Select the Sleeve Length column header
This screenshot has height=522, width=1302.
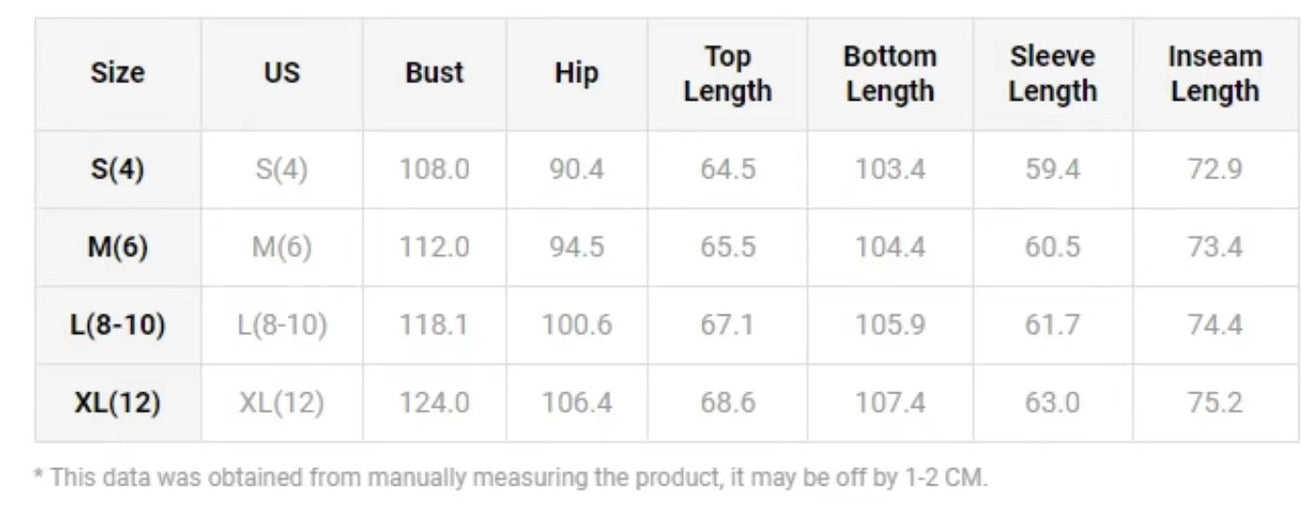(x=1052, y=73)
